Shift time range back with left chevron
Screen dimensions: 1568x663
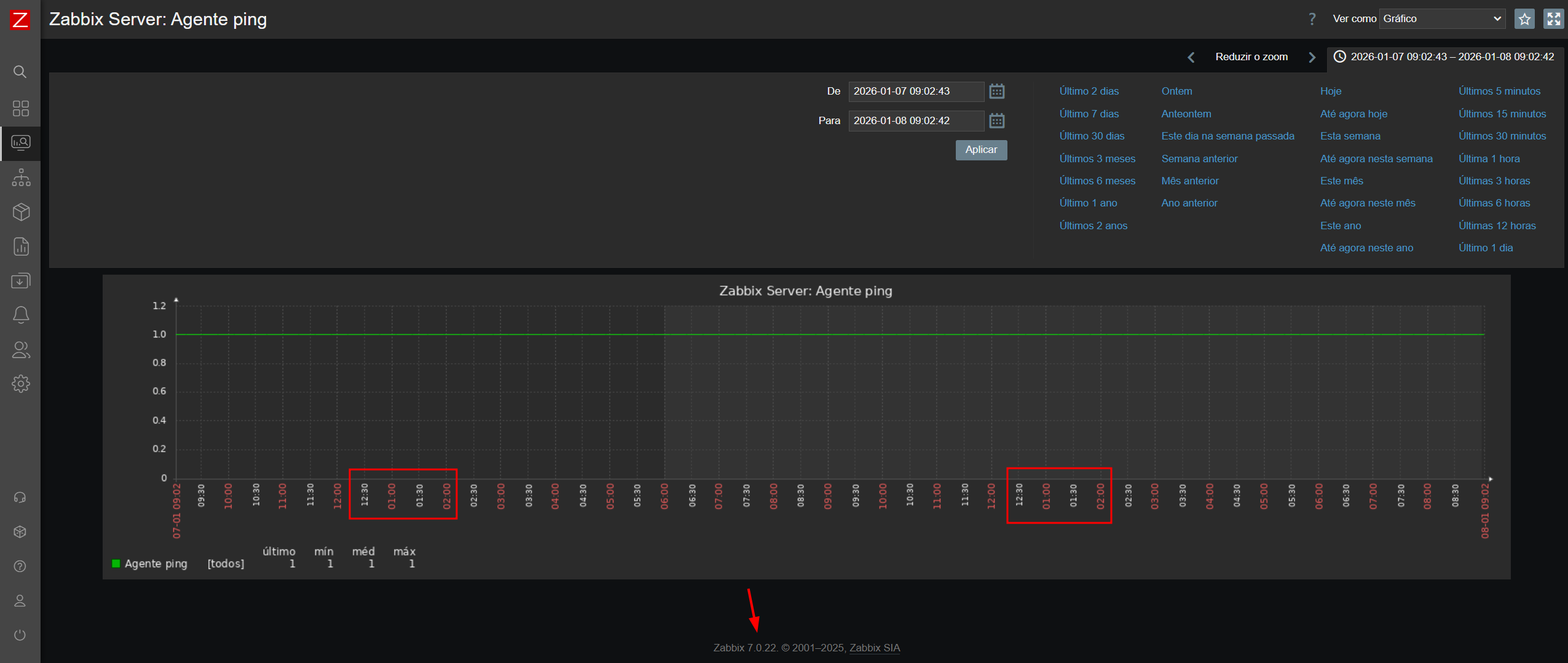point(1191,57)
